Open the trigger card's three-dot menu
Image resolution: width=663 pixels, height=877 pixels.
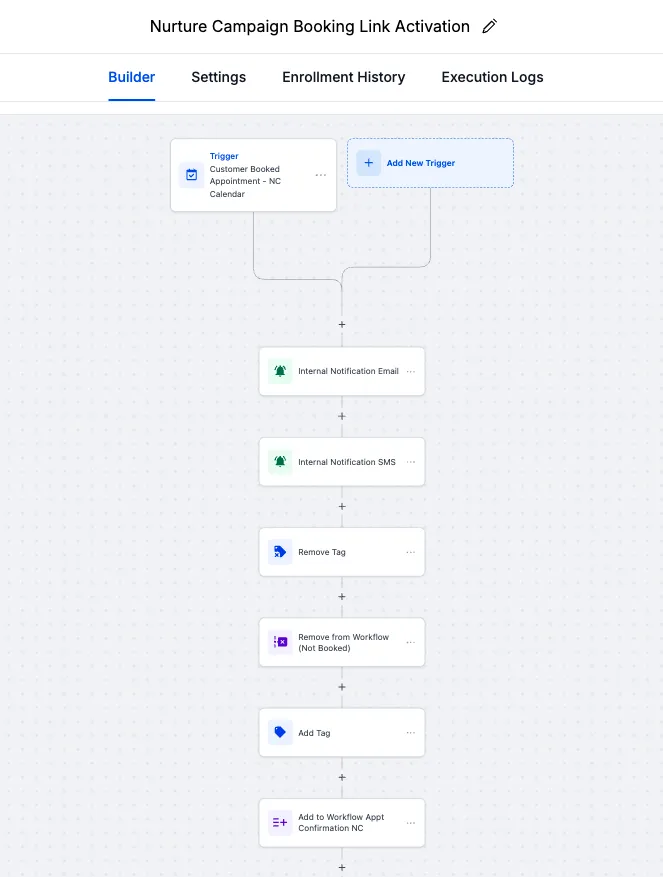click(321, 175)
